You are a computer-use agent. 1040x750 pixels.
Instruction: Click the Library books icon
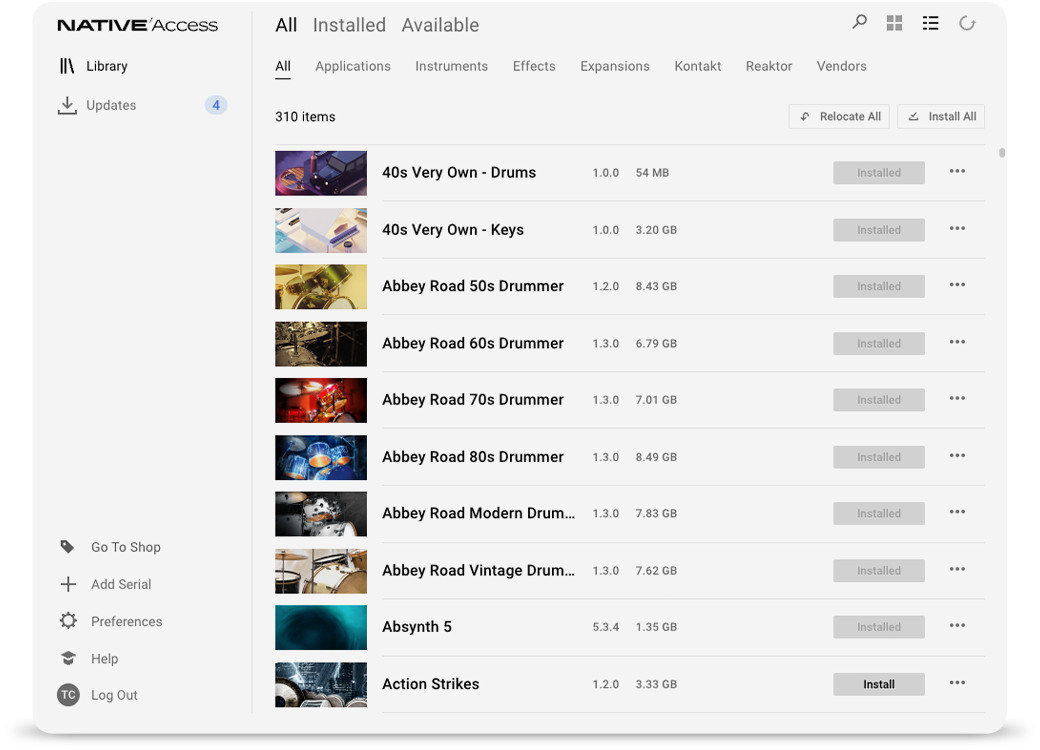(x=67, y=66)
